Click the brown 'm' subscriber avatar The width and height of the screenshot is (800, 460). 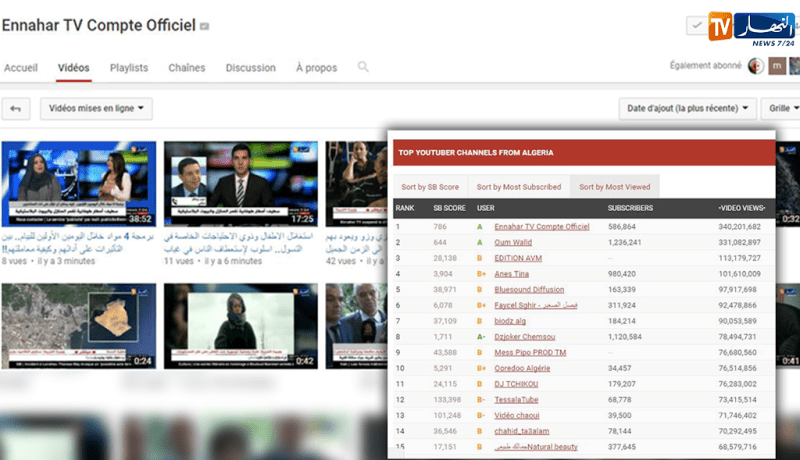[x=777, y=66]
